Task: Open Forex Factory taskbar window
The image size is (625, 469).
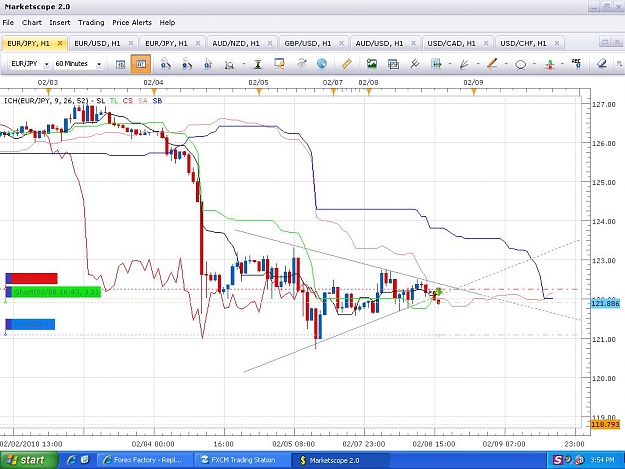Action: click(144, 460)
